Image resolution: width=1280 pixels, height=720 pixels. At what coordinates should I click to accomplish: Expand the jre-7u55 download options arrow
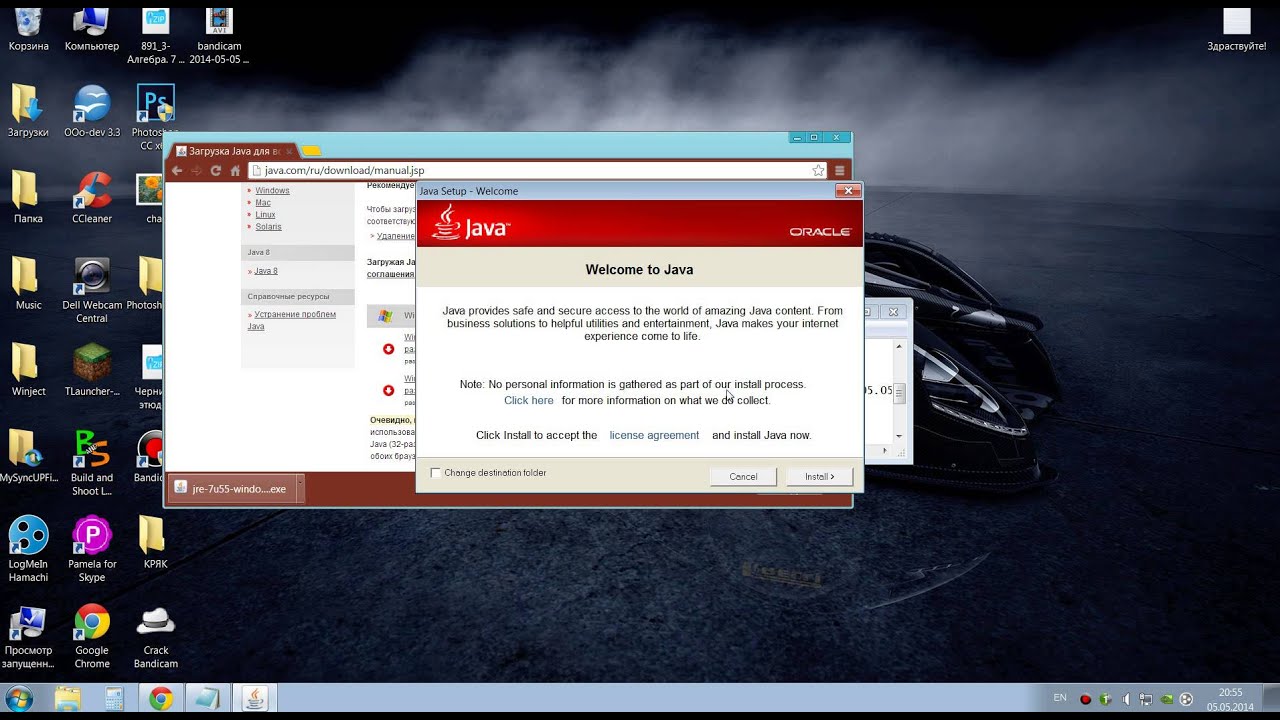299,489
